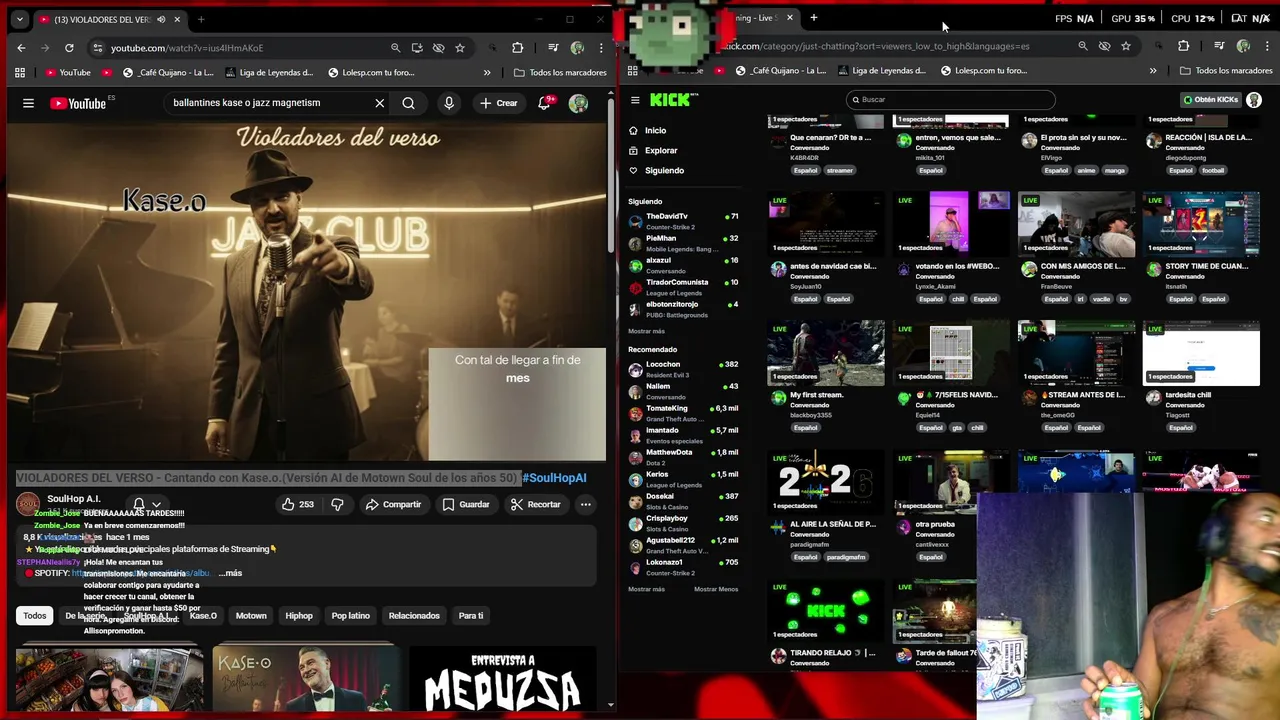Select the Pop latino filter chip
This screenshot has height=720, width=1280.
pyautogui.click(x=351, y=616)
